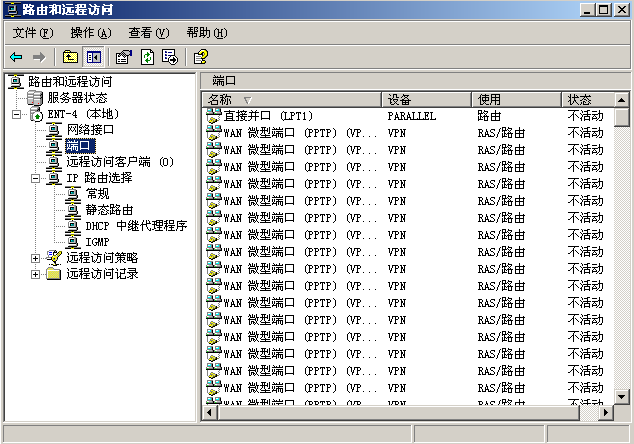Select 服务器状态 in the tree
Viewport: 634px width, 444px height.
pyautogui.click(x=77, y=98)
